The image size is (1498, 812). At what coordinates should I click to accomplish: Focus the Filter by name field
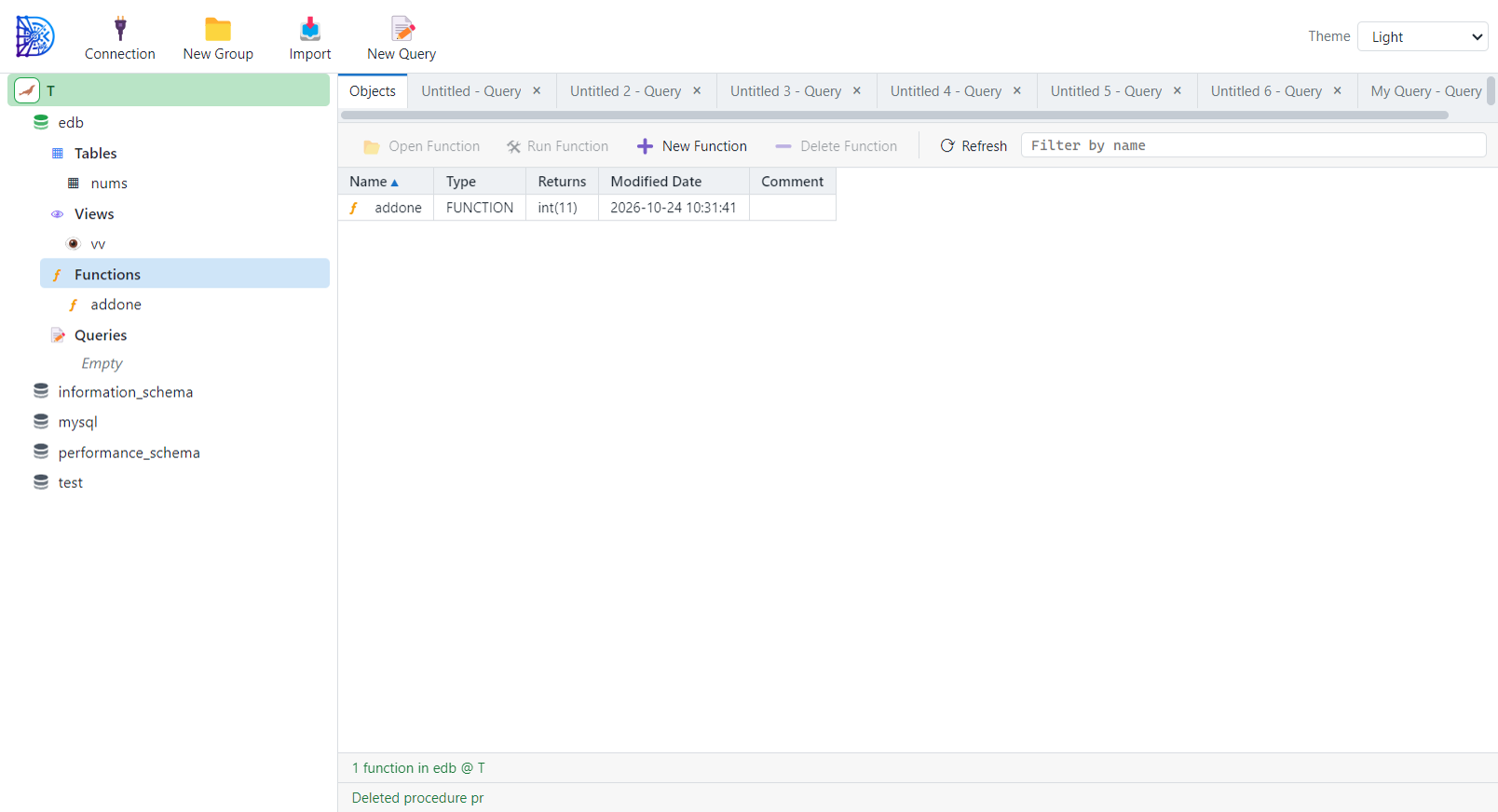tap(1253, 145)
